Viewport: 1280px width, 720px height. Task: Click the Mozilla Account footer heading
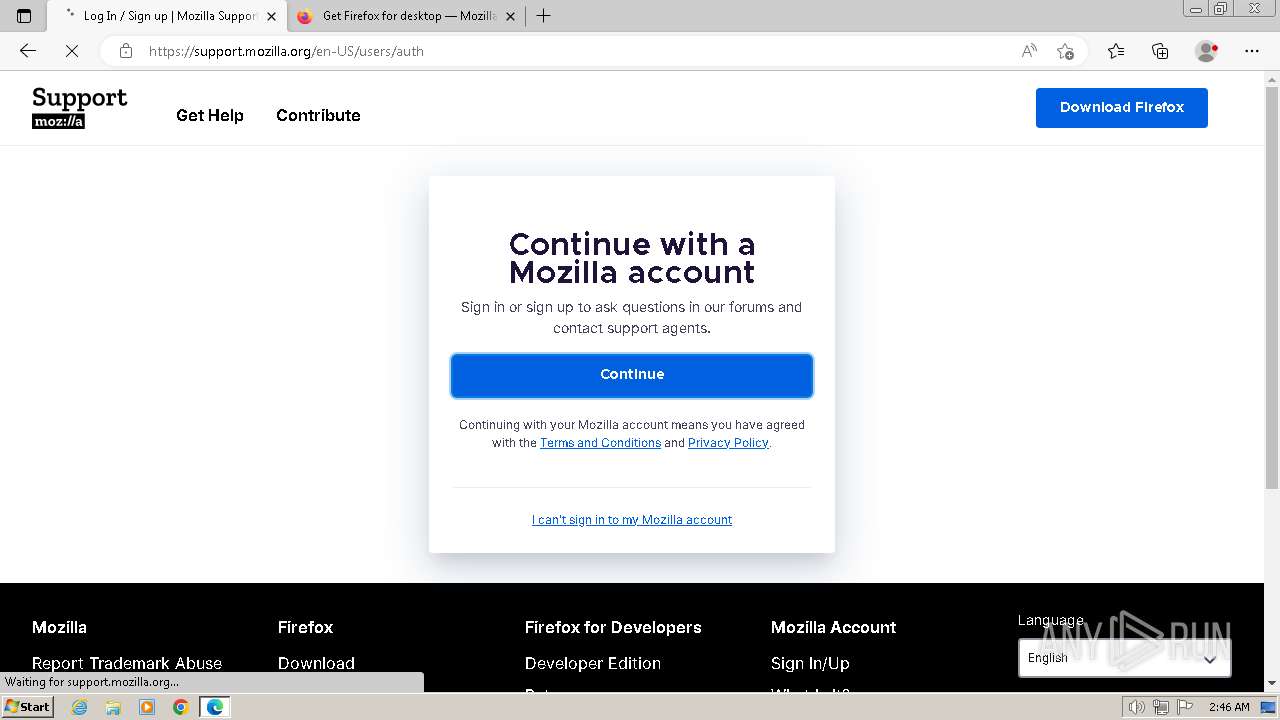834,627
